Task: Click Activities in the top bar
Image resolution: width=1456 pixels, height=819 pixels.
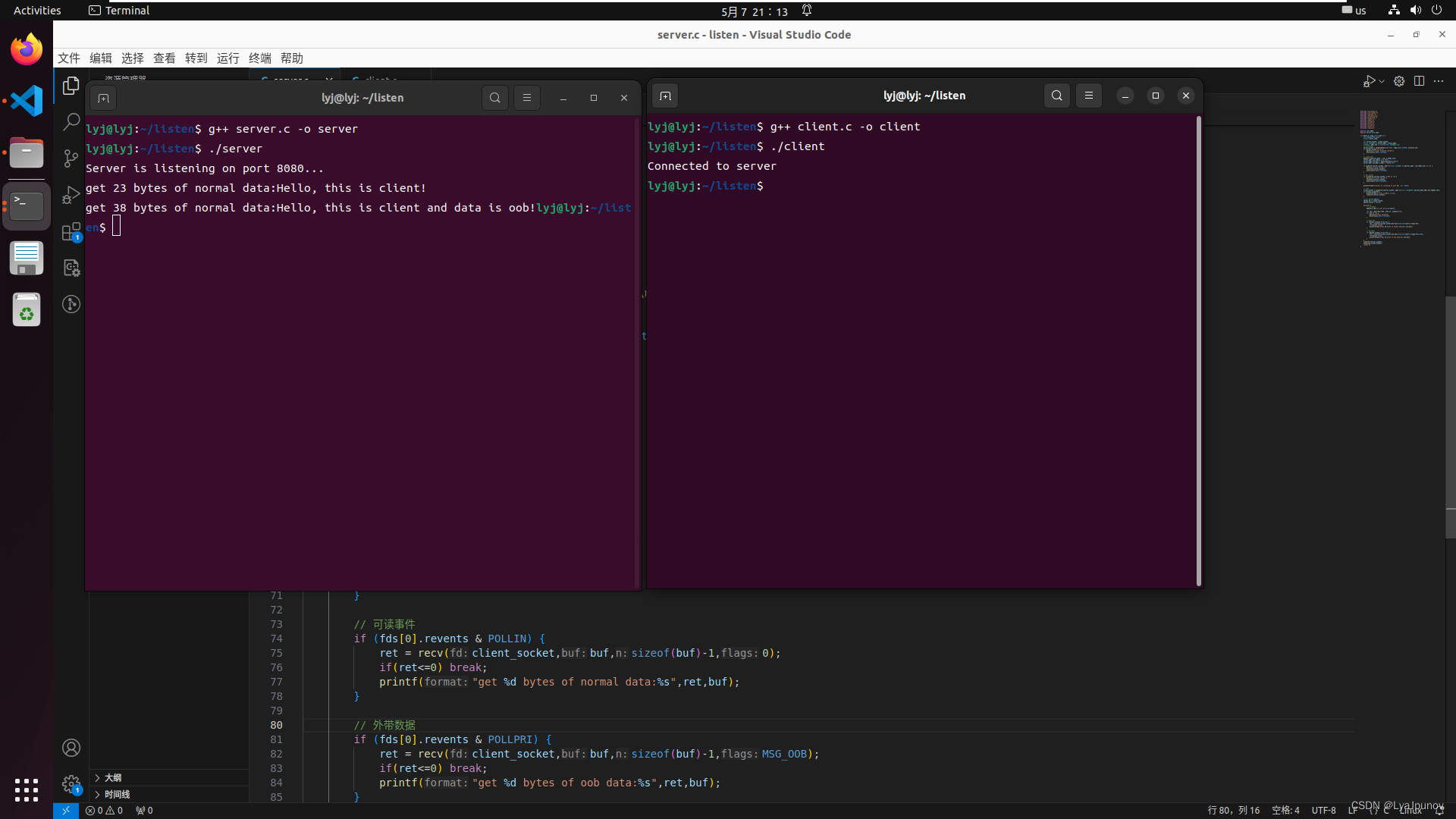Action: point(37,11)
